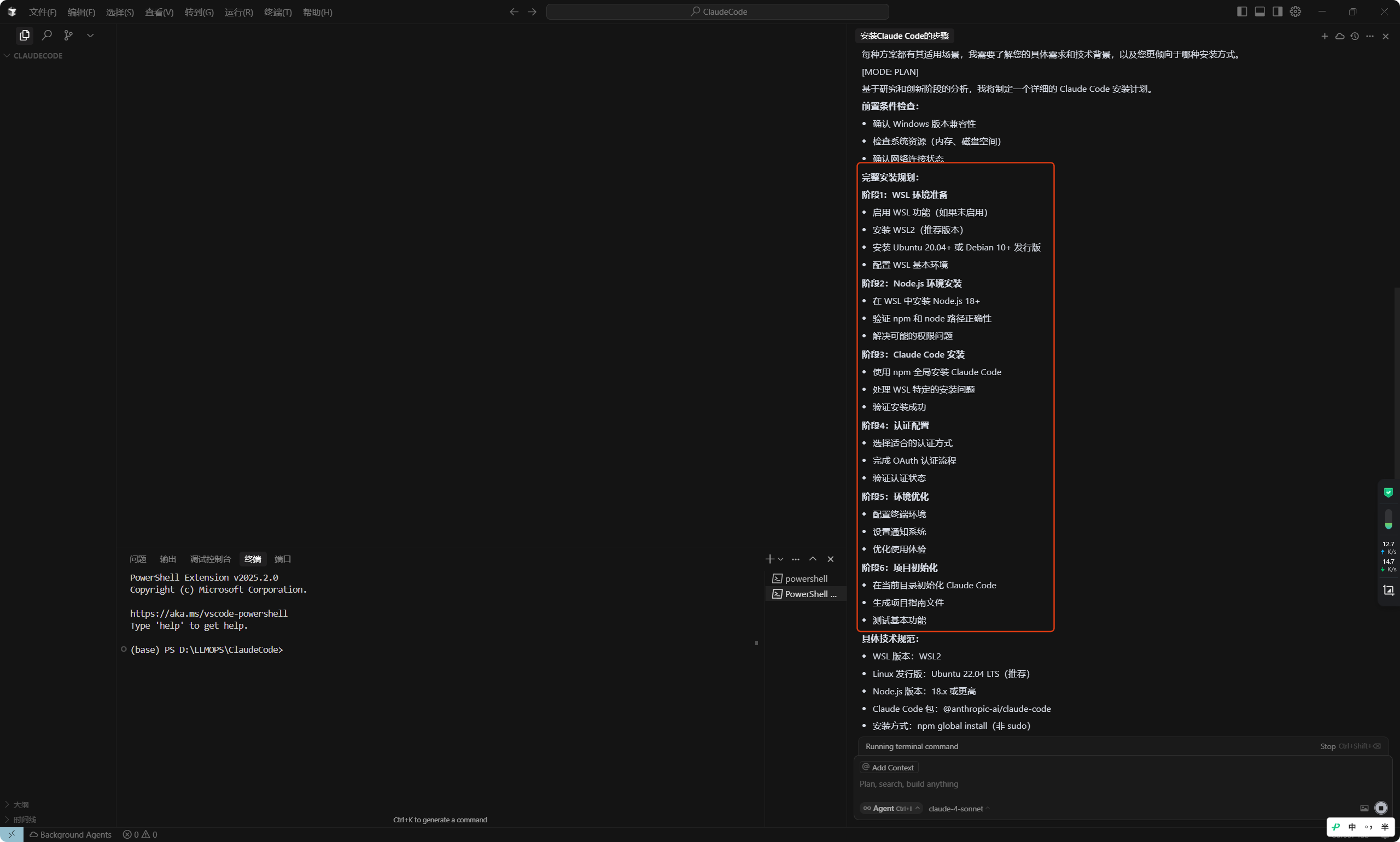The image size is (1400, 842).
Task: Toggle the primary side bar layout
Action: [x=1241, y=12]
